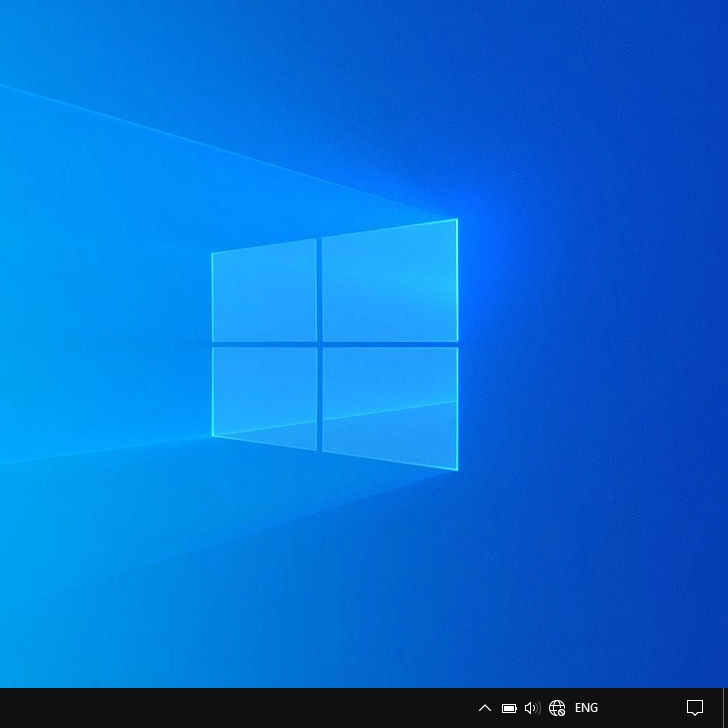This screenshot has width=728, height=728.
Task: Switch input language from ENG
Action: 586,708
